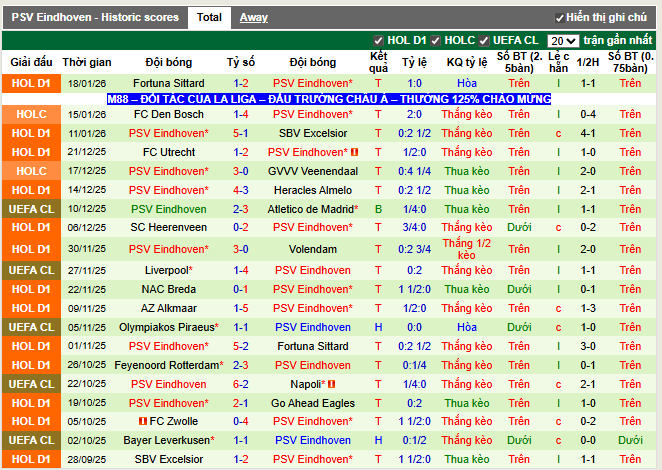Click blue PSV Eindhoven in Bayer Leverkusen row
The width and height of the screenshot is (662, 470).
click(x=313, y=440)
